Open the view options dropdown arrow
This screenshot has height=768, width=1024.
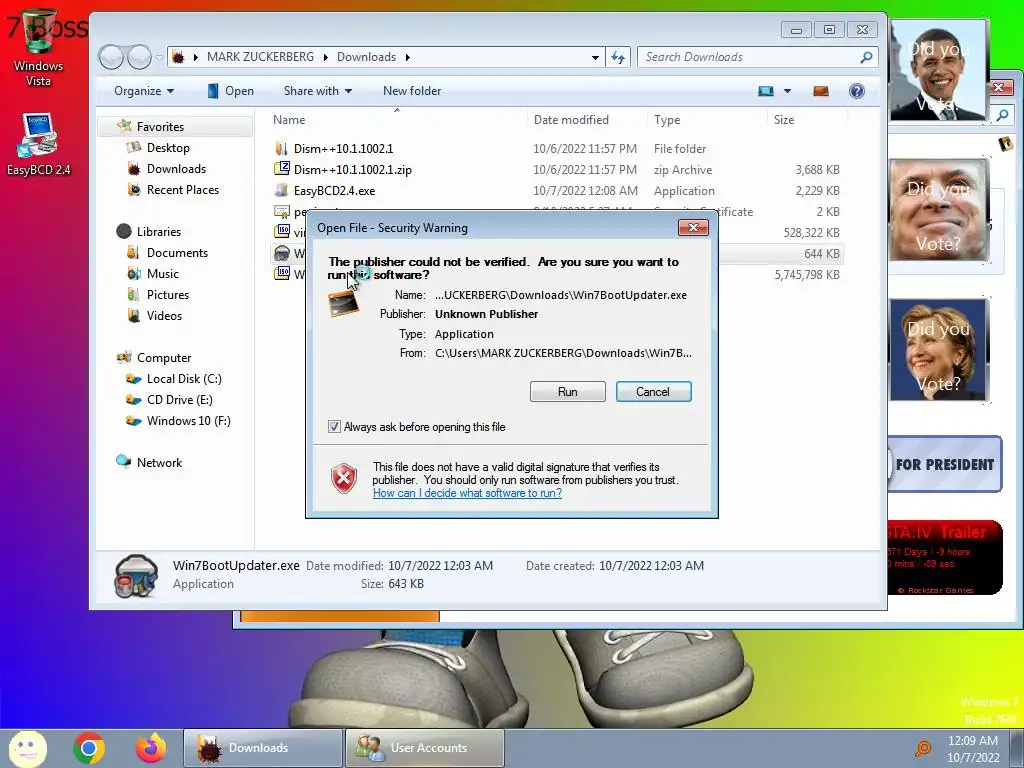pos(787,91)
